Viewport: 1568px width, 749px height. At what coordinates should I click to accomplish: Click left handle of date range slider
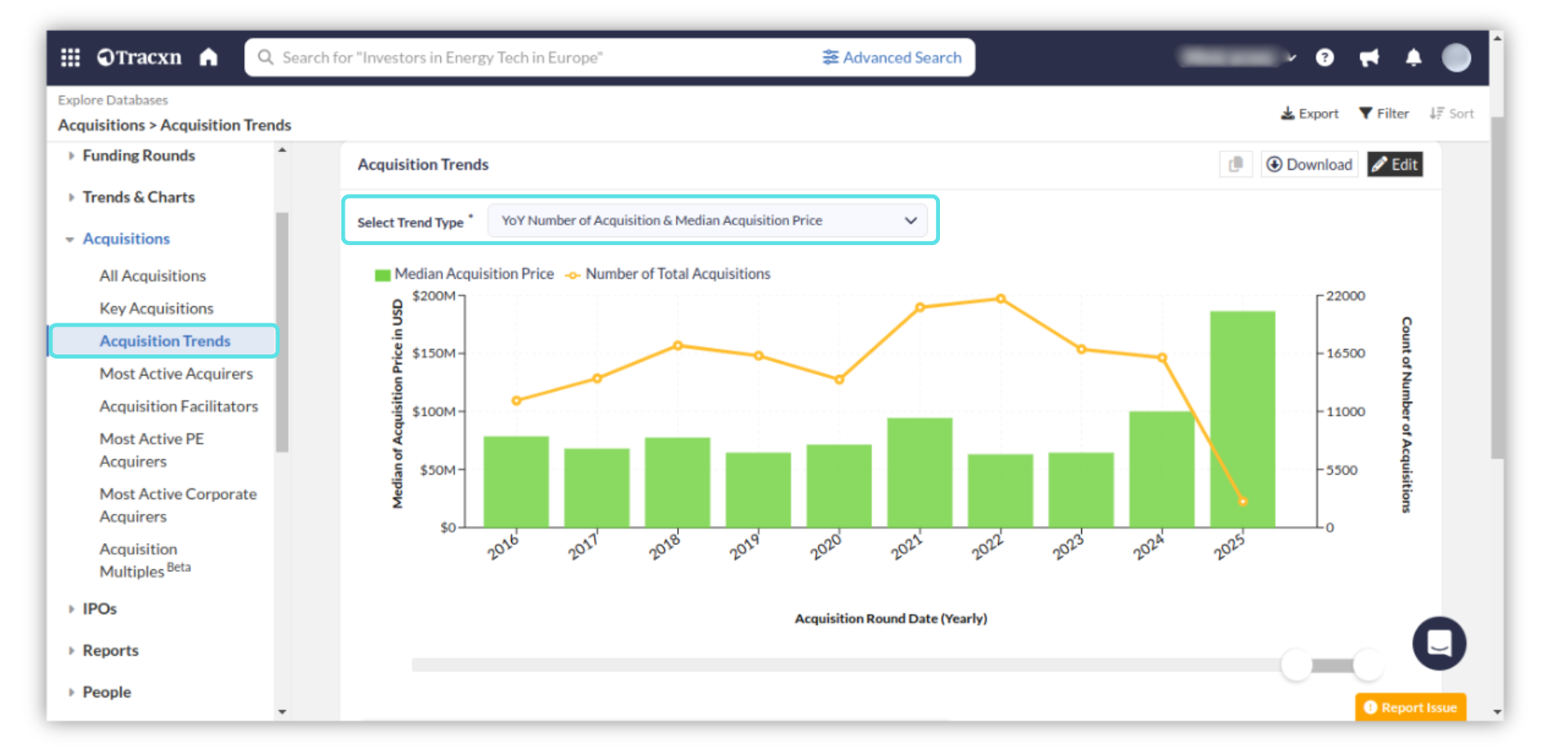point(1296,665)
